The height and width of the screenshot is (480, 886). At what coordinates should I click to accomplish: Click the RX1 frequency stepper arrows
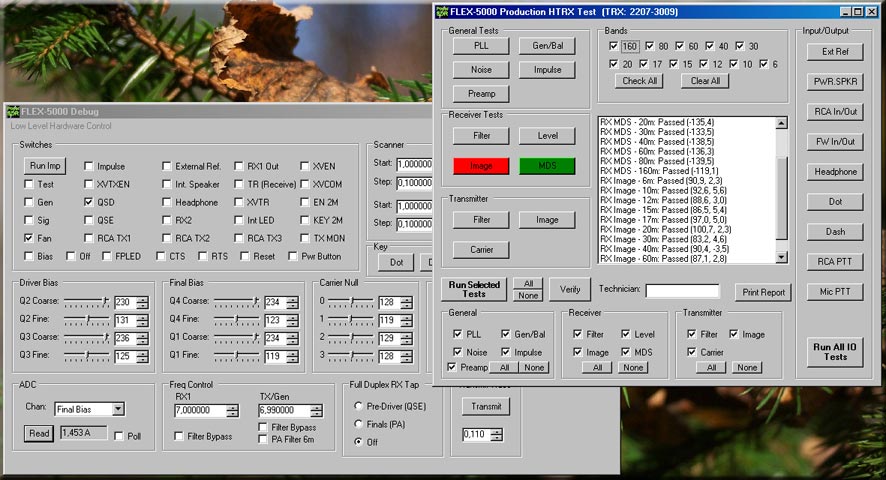232,410
